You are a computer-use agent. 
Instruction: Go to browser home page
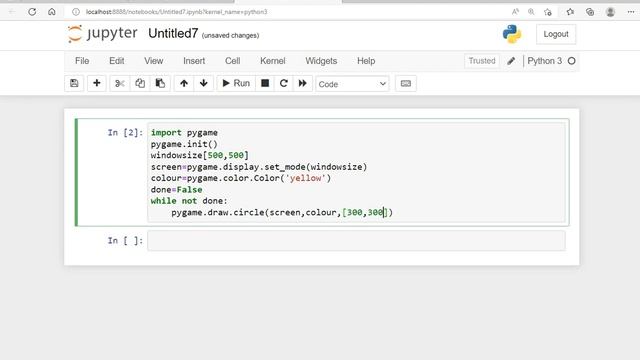coord(52,12)
